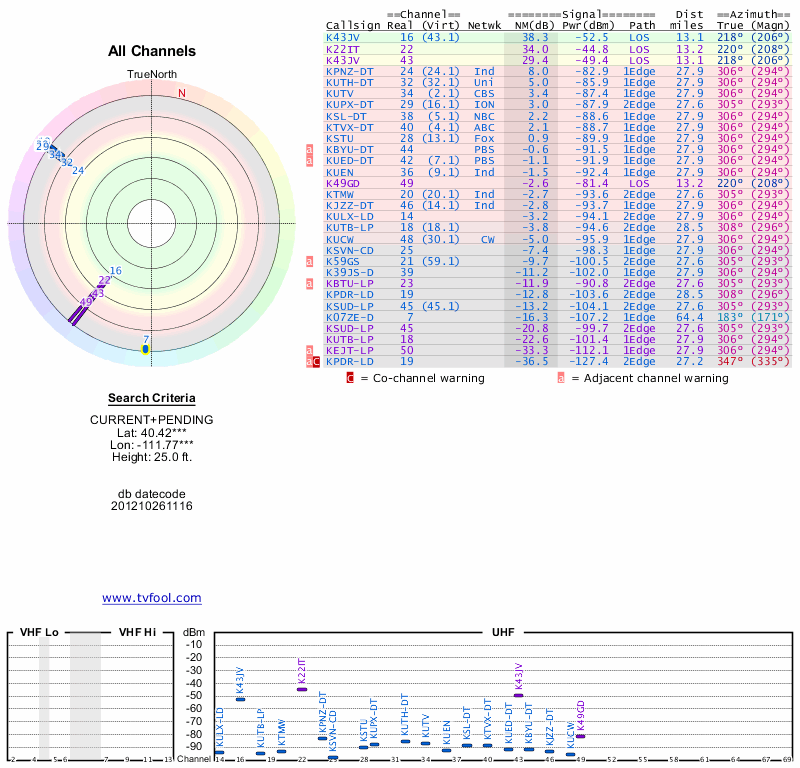Image resolution: width=800 pixels, height=768 pixels.
Task: Click the adjacent channel warning icon beside K59GS
Action: 310,261
